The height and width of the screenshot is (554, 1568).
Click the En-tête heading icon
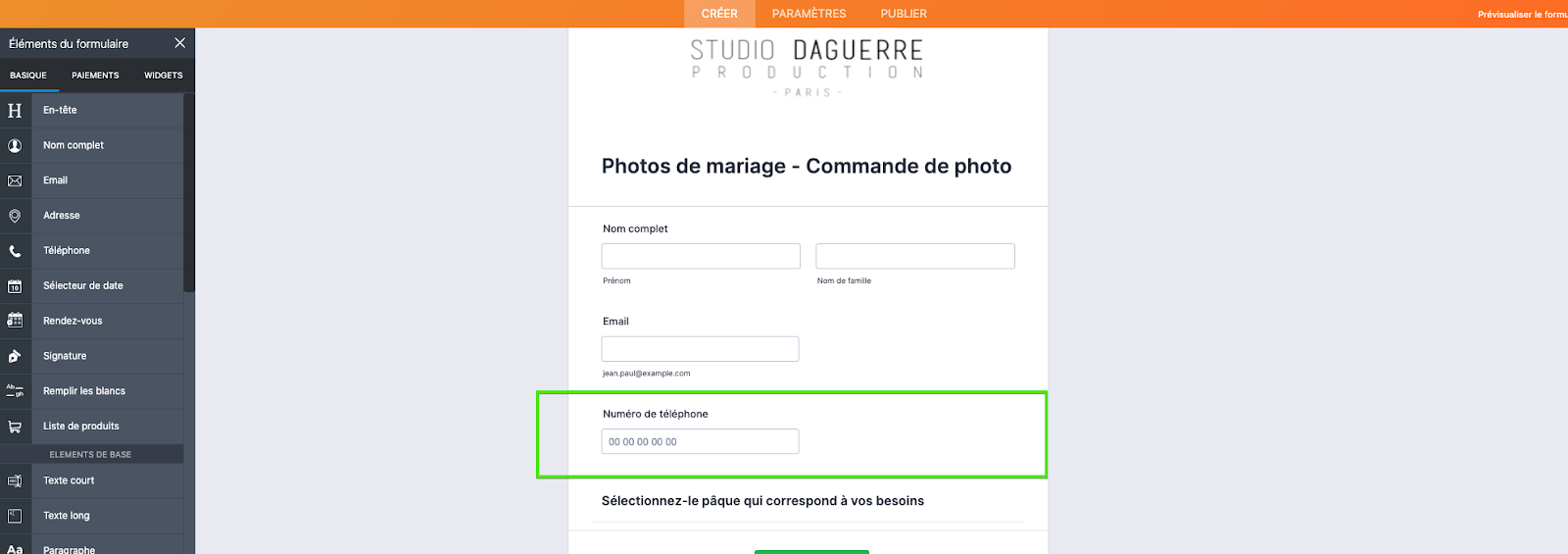coord(15,111)
